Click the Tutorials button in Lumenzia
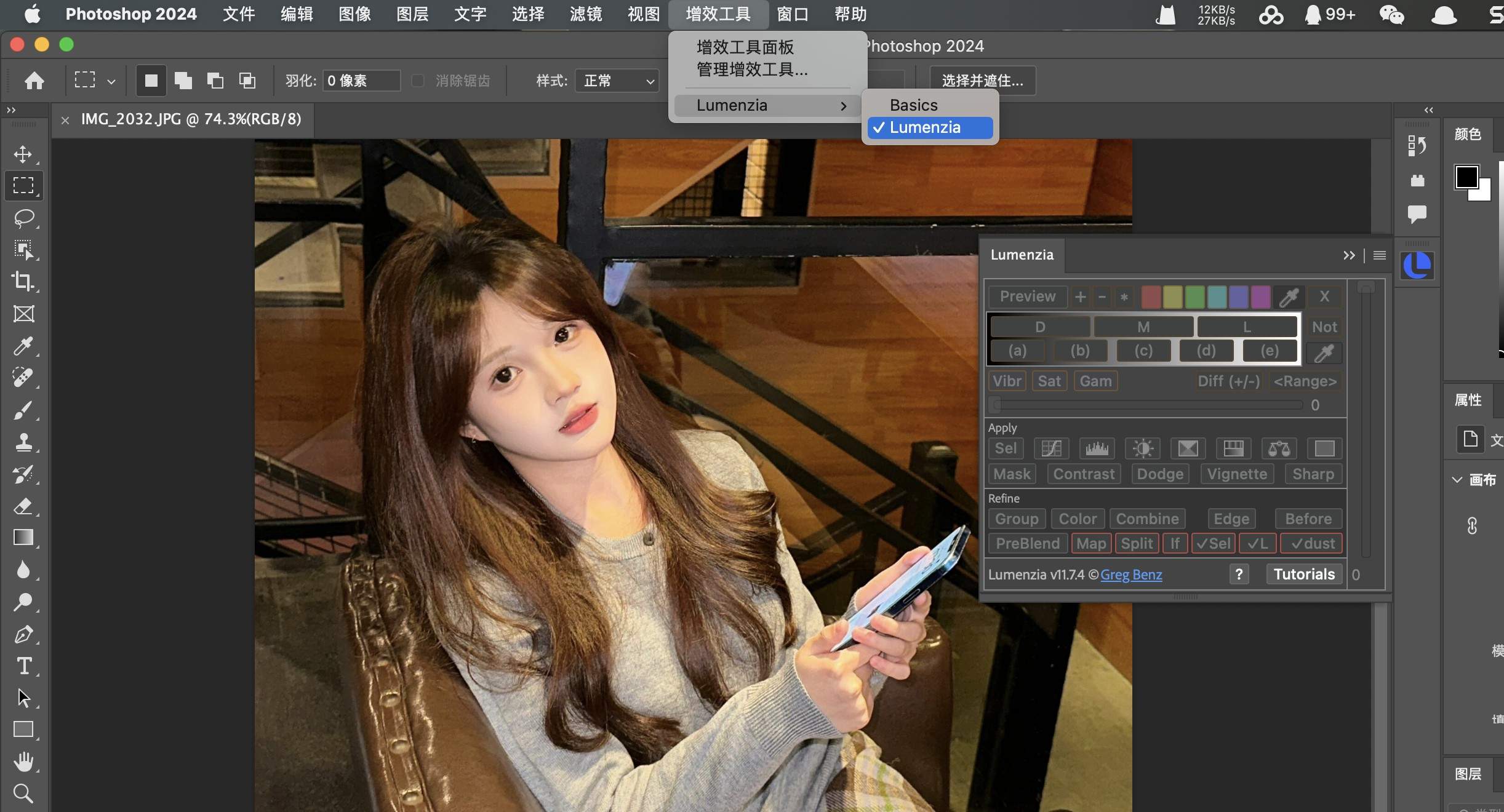This screenshot has height=812, width=1504. (1303, 573)
